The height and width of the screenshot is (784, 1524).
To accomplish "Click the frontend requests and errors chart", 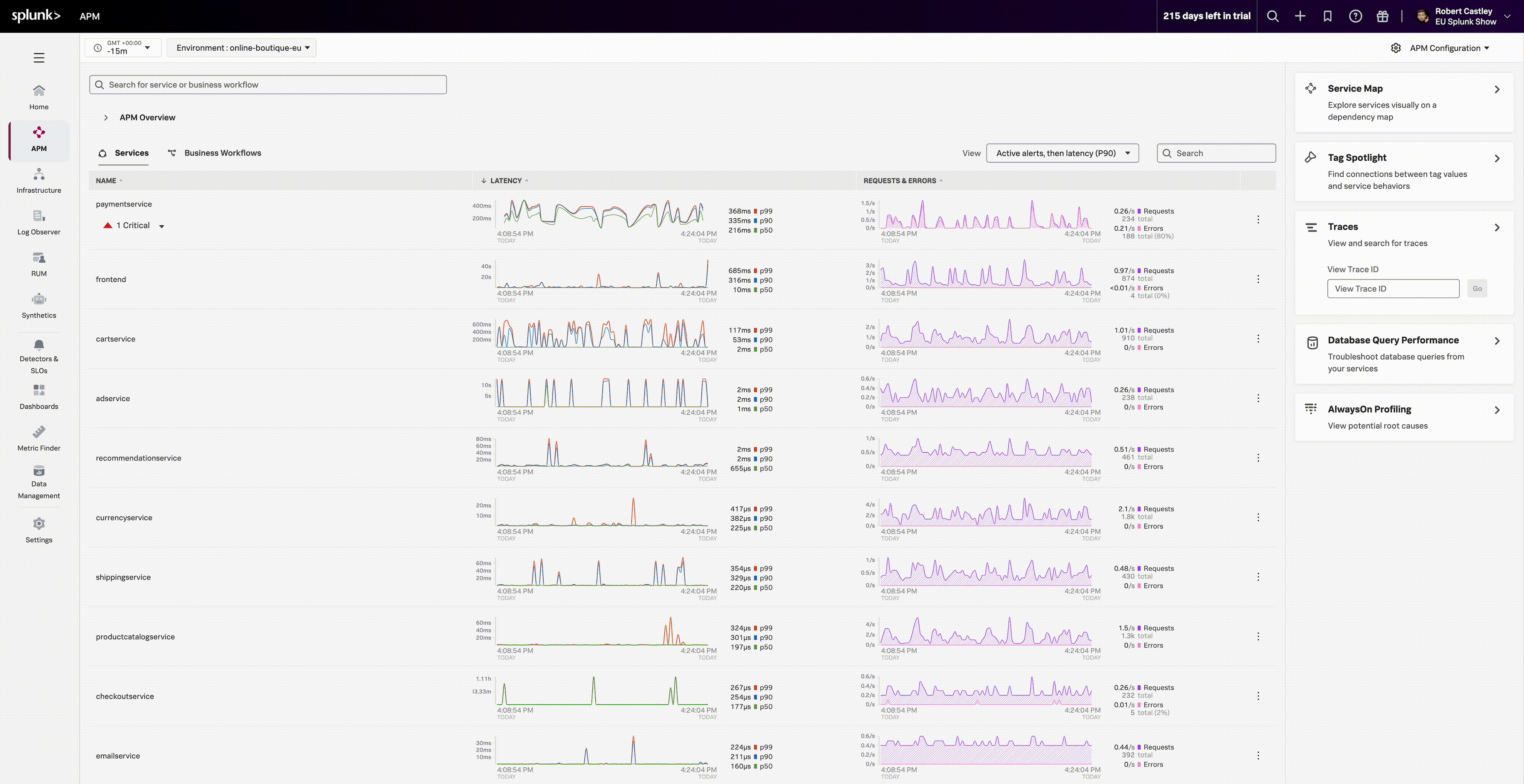I will 986,274.
